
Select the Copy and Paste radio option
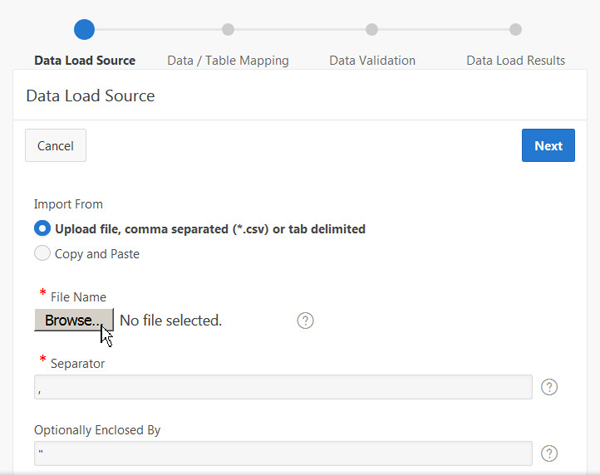click(x=42, y=254)
